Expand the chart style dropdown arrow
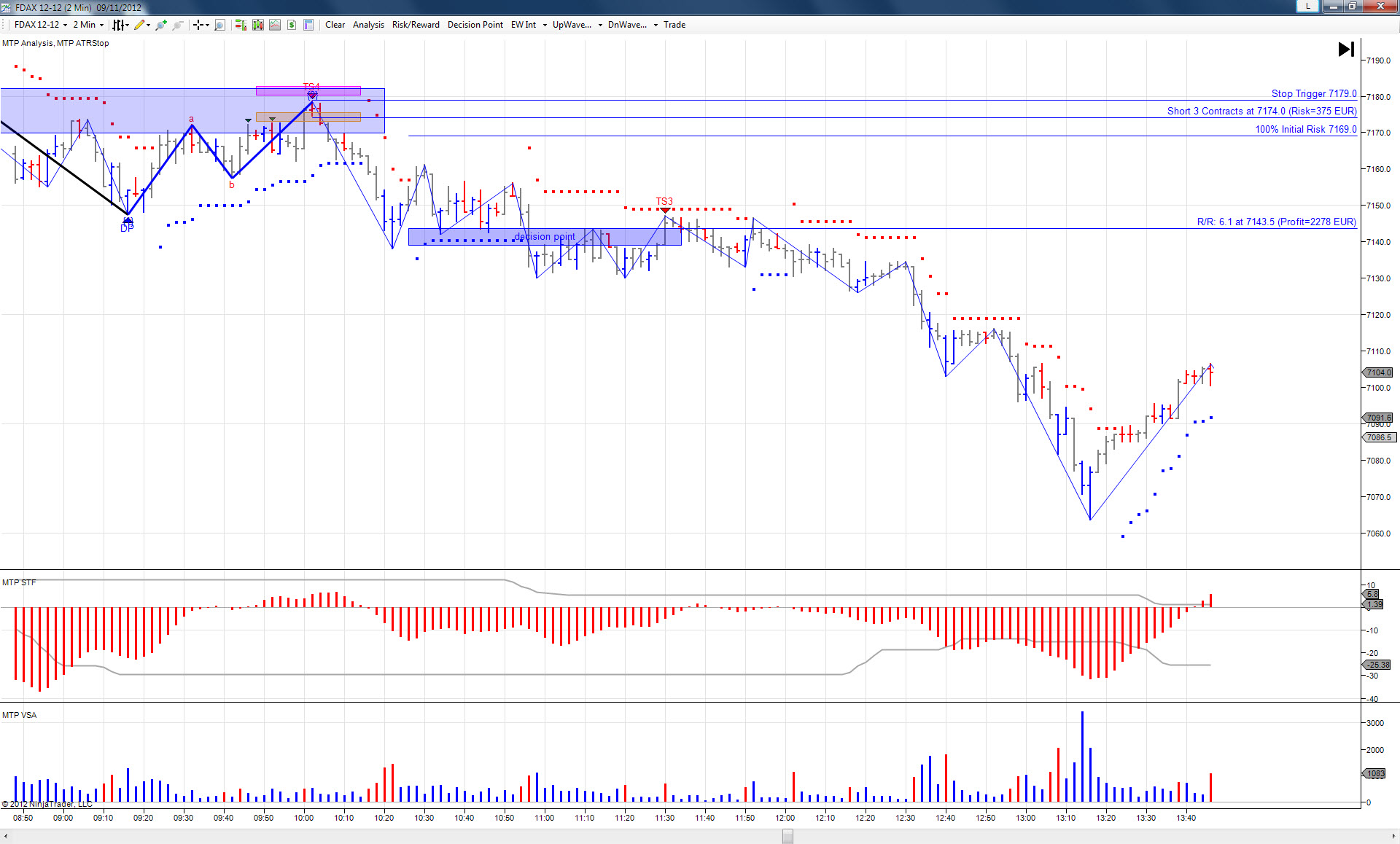Viewport: 1400px width, 844px height. (x=128, y=25)
